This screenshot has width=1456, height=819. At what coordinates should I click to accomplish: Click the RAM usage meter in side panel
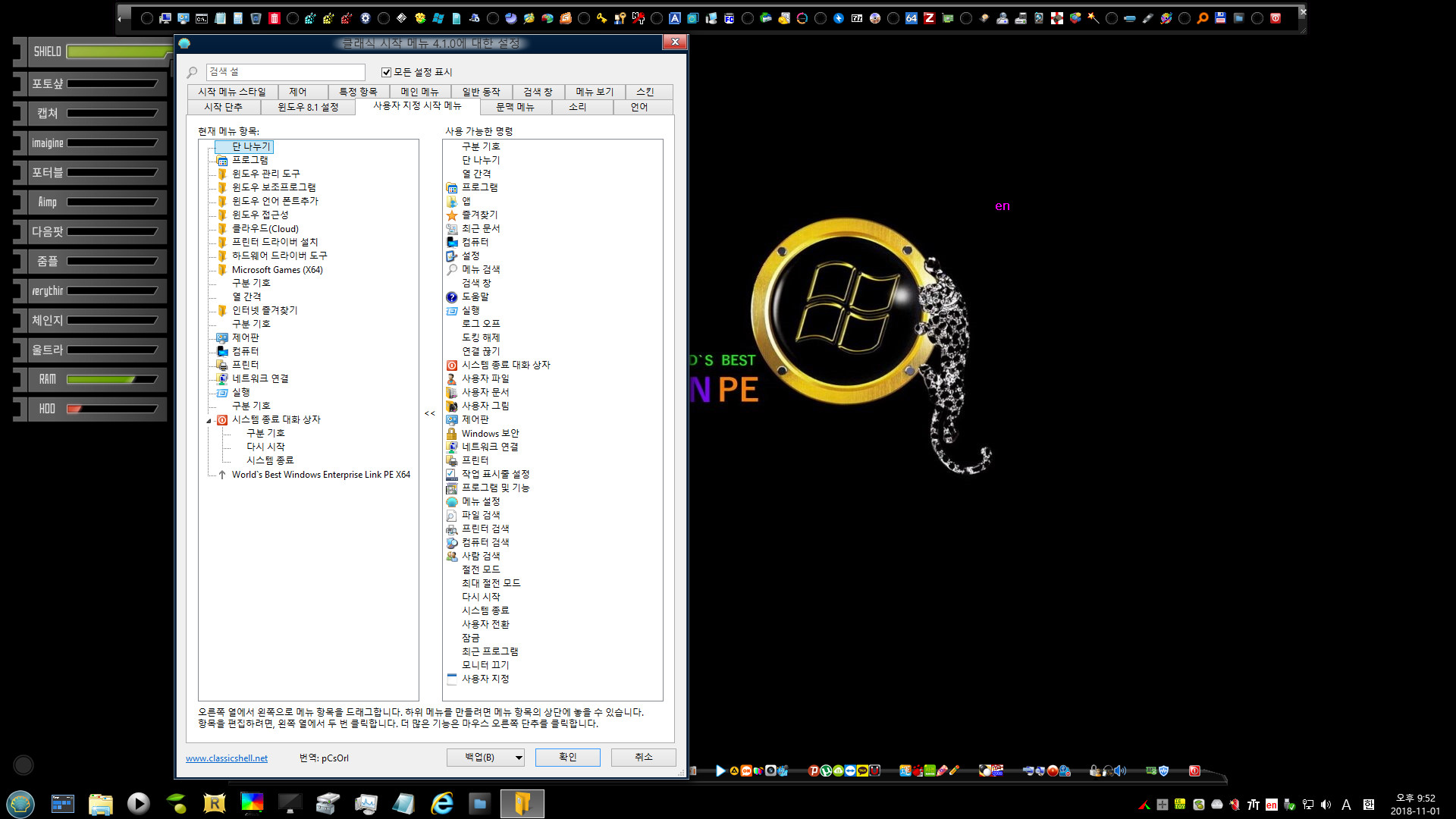(x=111, y=380)
